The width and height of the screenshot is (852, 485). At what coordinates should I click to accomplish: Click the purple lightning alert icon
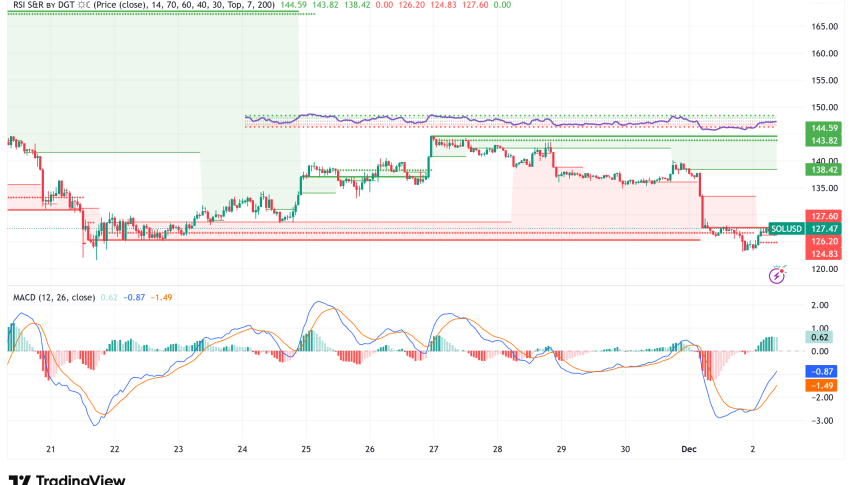point(783,272)
